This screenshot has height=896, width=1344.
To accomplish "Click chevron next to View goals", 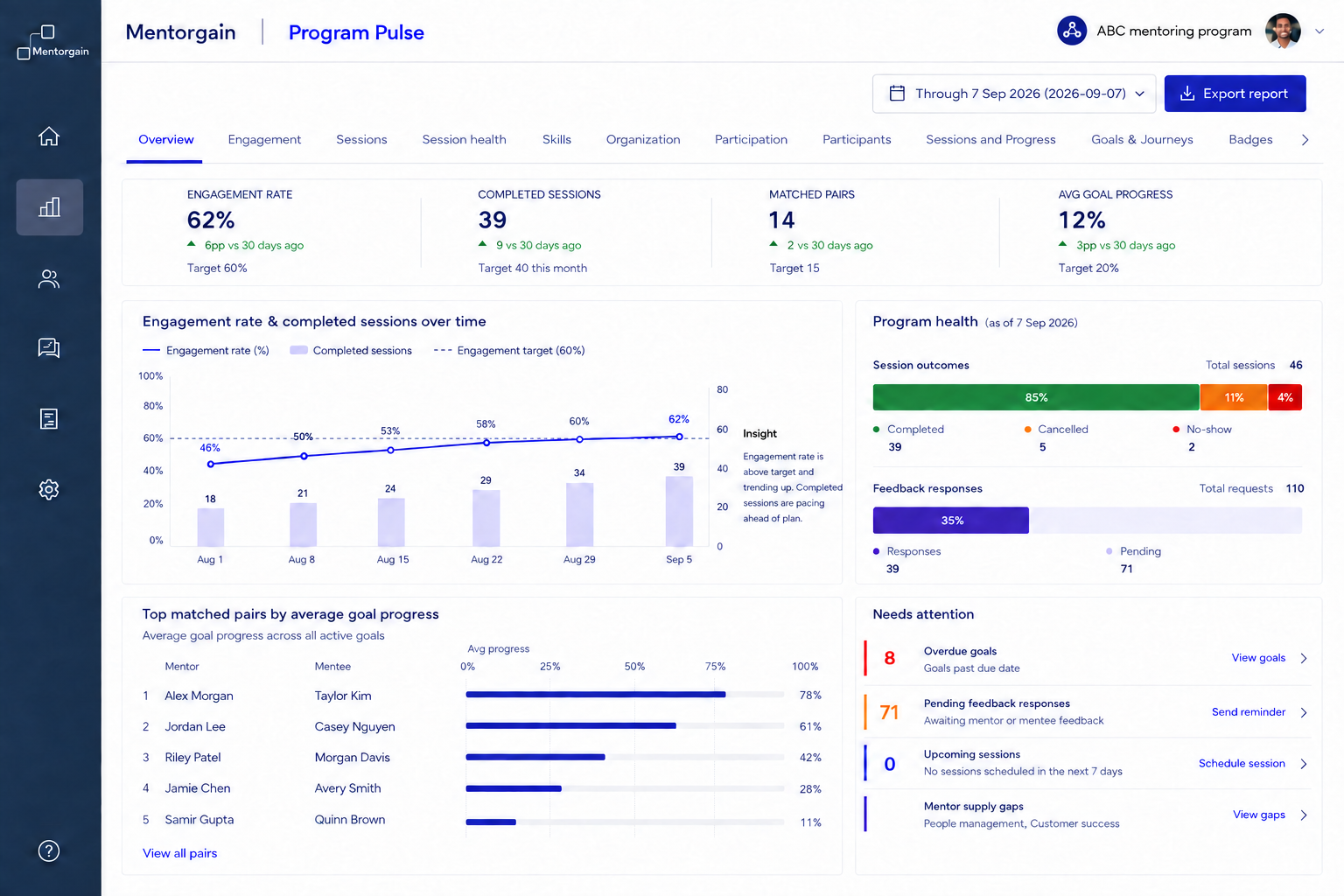I will (x=1304, y=658).
